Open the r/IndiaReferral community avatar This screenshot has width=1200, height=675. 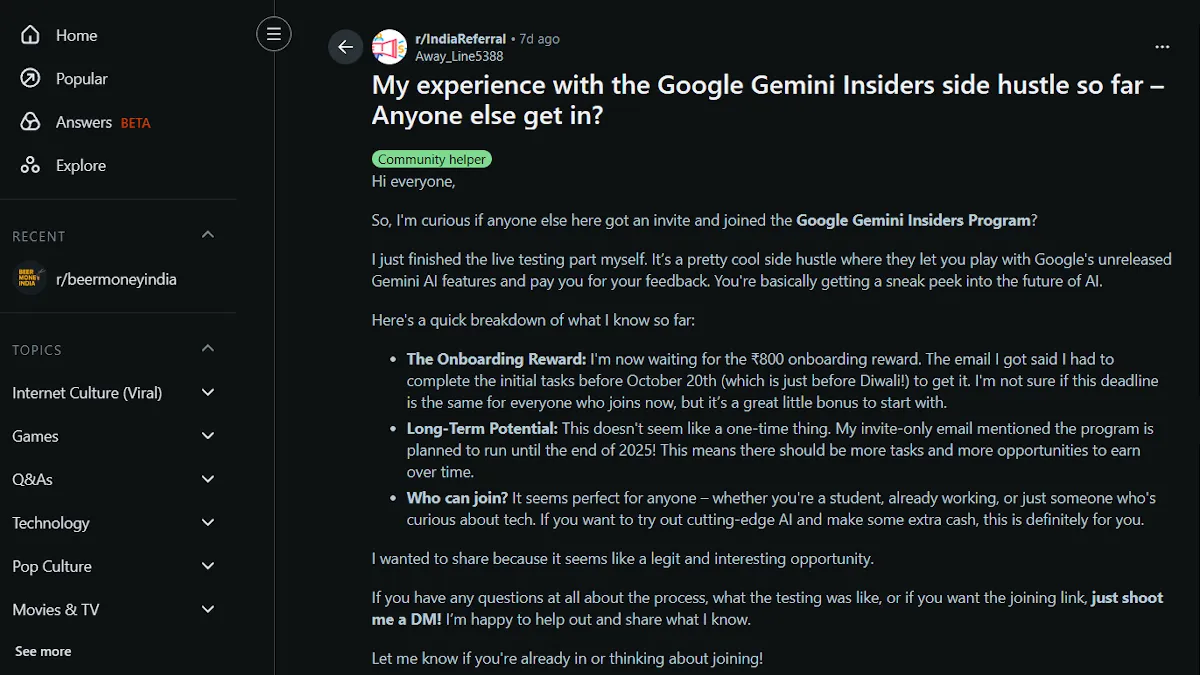(389, 46)
